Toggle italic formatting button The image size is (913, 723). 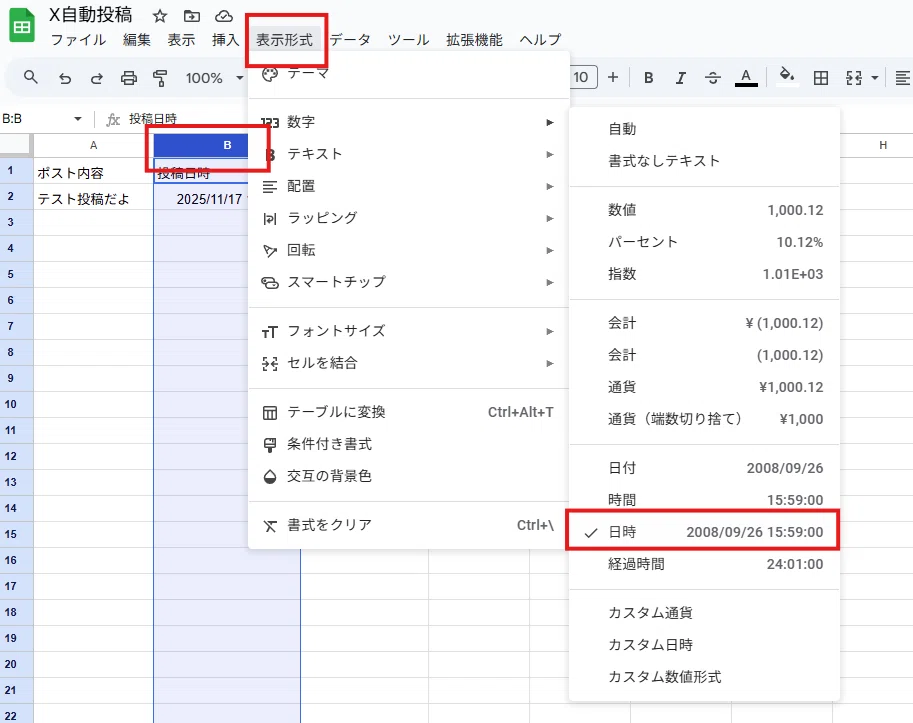coord(680,77)
